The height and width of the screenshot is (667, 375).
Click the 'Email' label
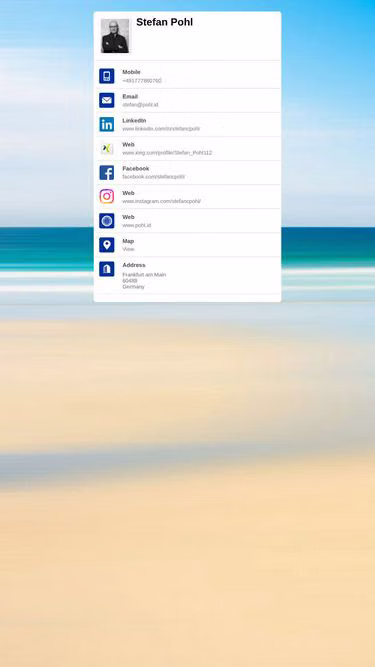pos(130,97)
